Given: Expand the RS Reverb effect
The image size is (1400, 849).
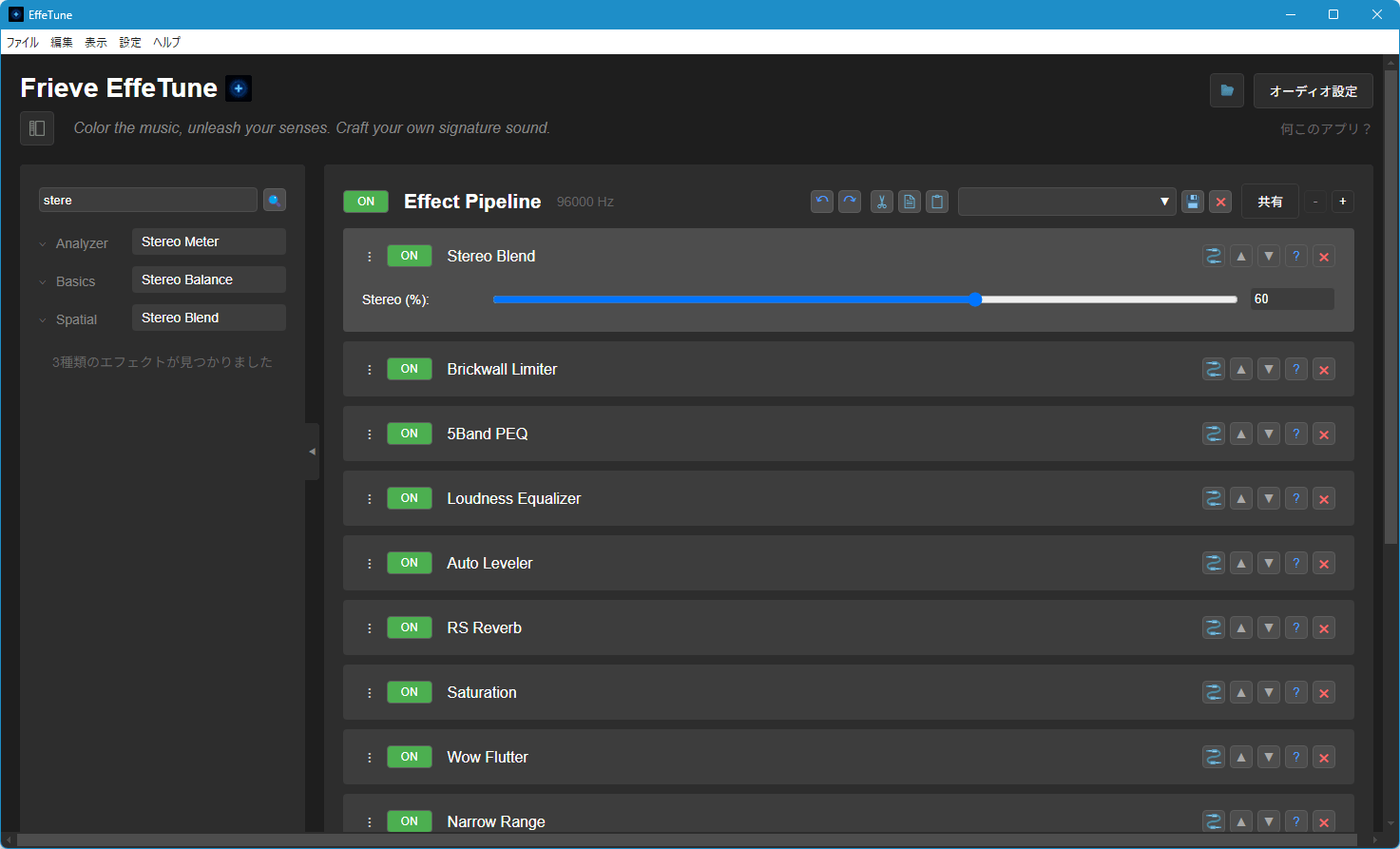Looking at the screenshot, I should tap(485, 627).
